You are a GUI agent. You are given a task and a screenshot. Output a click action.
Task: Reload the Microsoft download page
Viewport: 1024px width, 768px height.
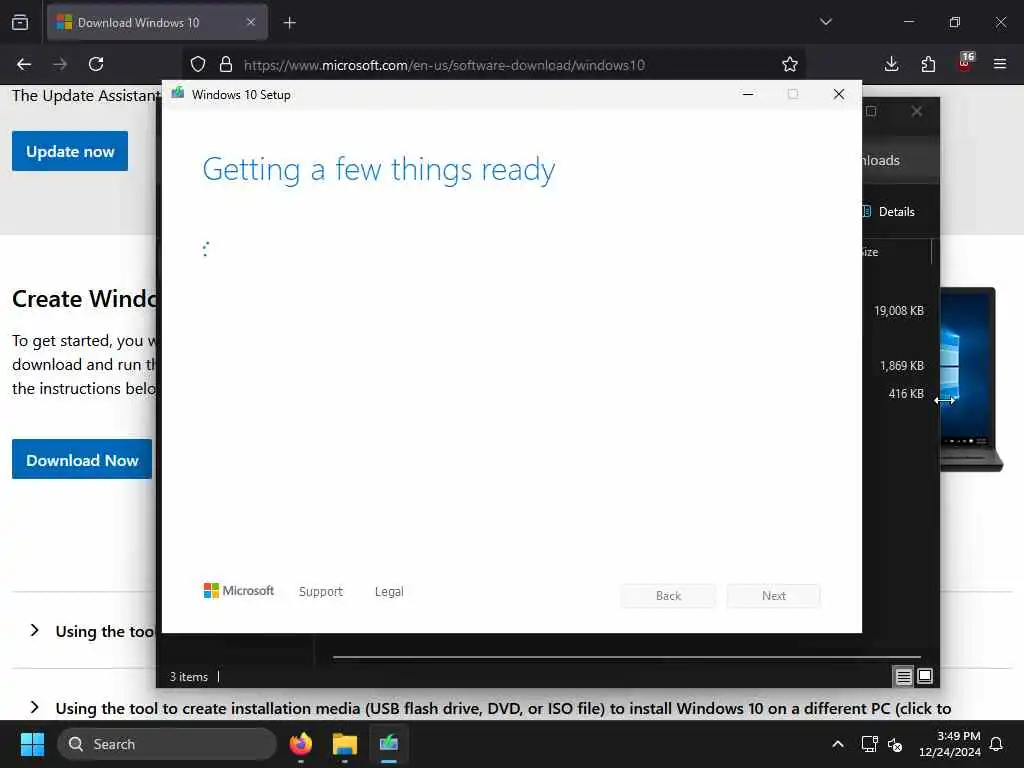[x=96, y=64]
